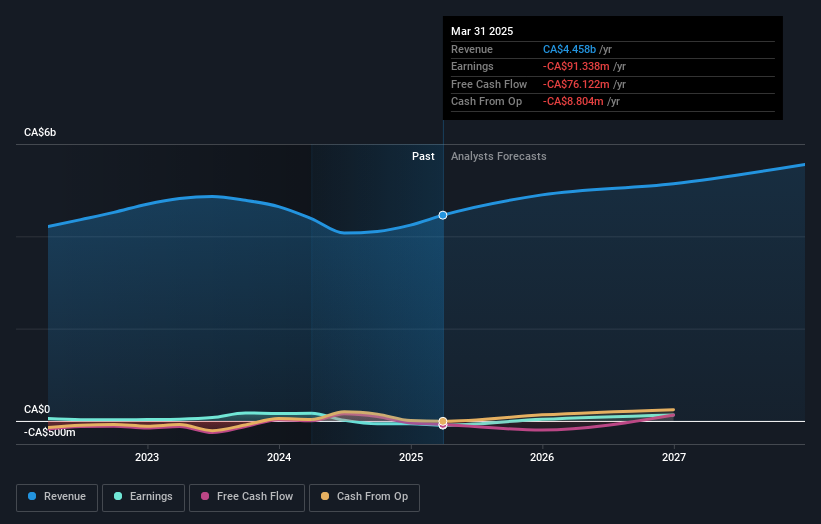Click the Revenue tooltip row label
This screenshot has height=524, width=821.
tap(472, 49)
